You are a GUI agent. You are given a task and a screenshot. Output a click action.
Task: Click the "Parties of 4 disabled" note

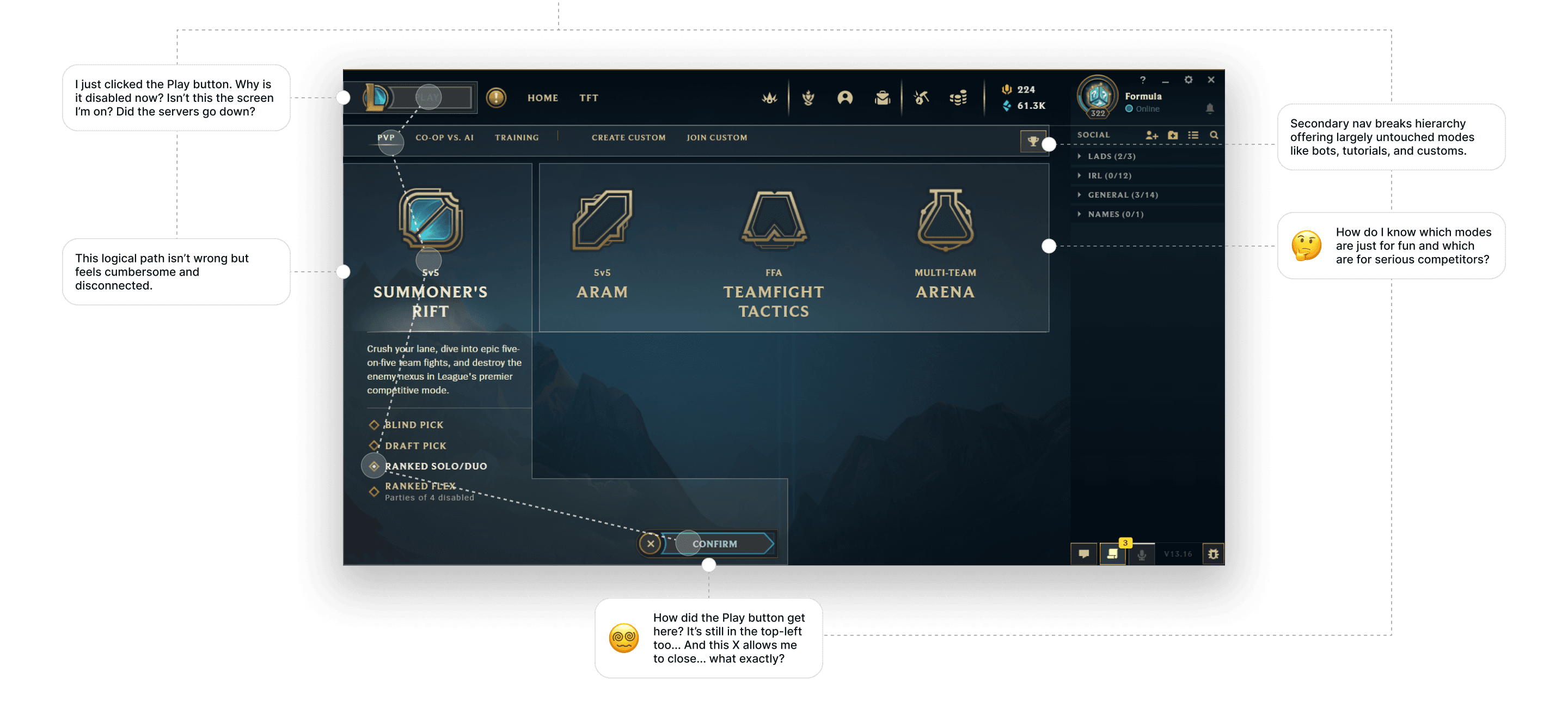click(429, 498)
